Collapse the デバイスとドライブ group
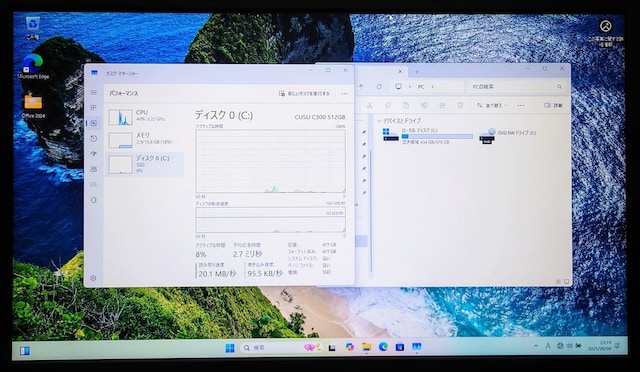The image size is (640, 372). click(x=379, y=121)
